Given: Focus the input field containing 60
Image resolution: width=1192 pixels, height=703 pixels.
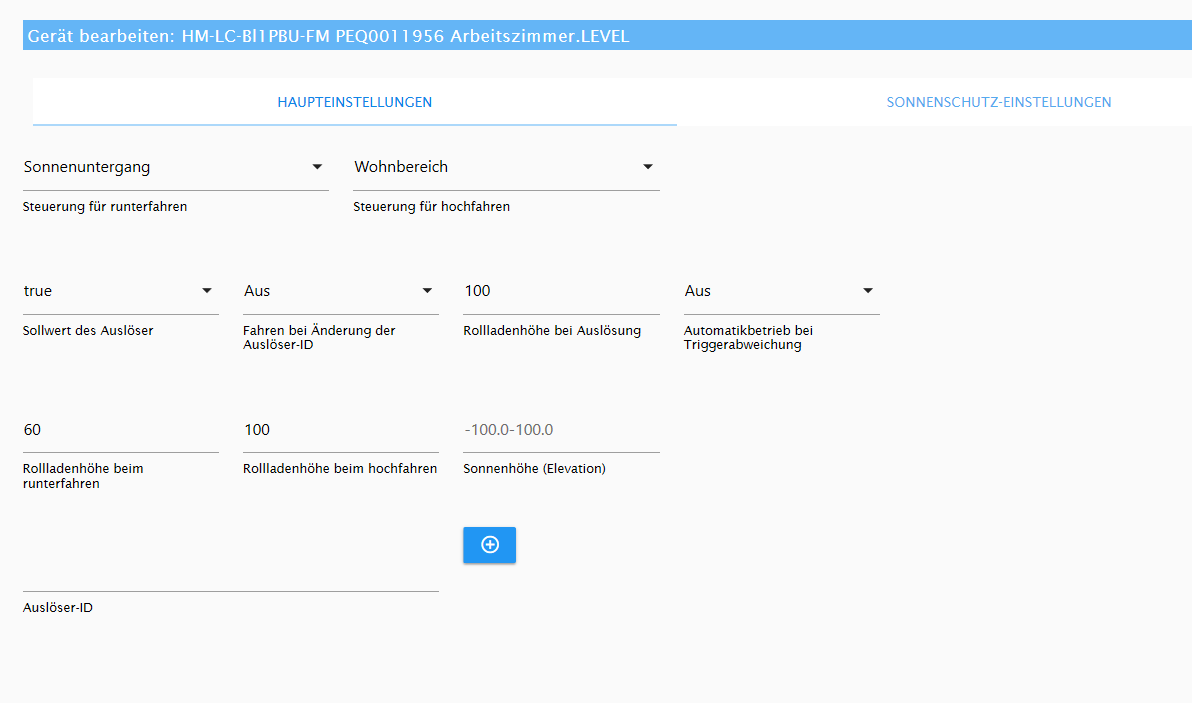Looking at the screenshot, I should [120, 430].
